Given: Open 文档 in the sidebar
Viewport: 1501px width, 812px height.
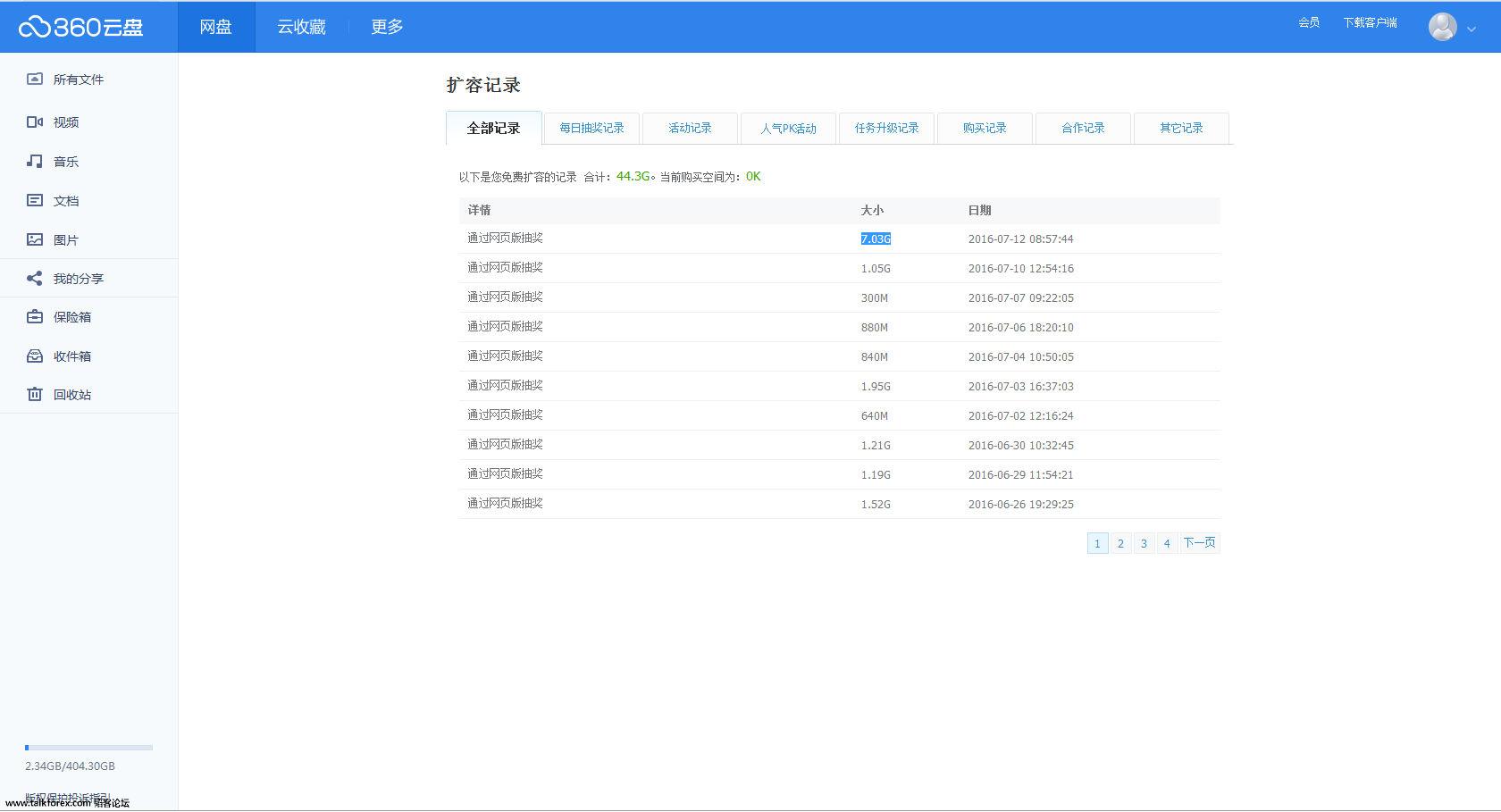Looking at the screenshot, I should point(66,201).
